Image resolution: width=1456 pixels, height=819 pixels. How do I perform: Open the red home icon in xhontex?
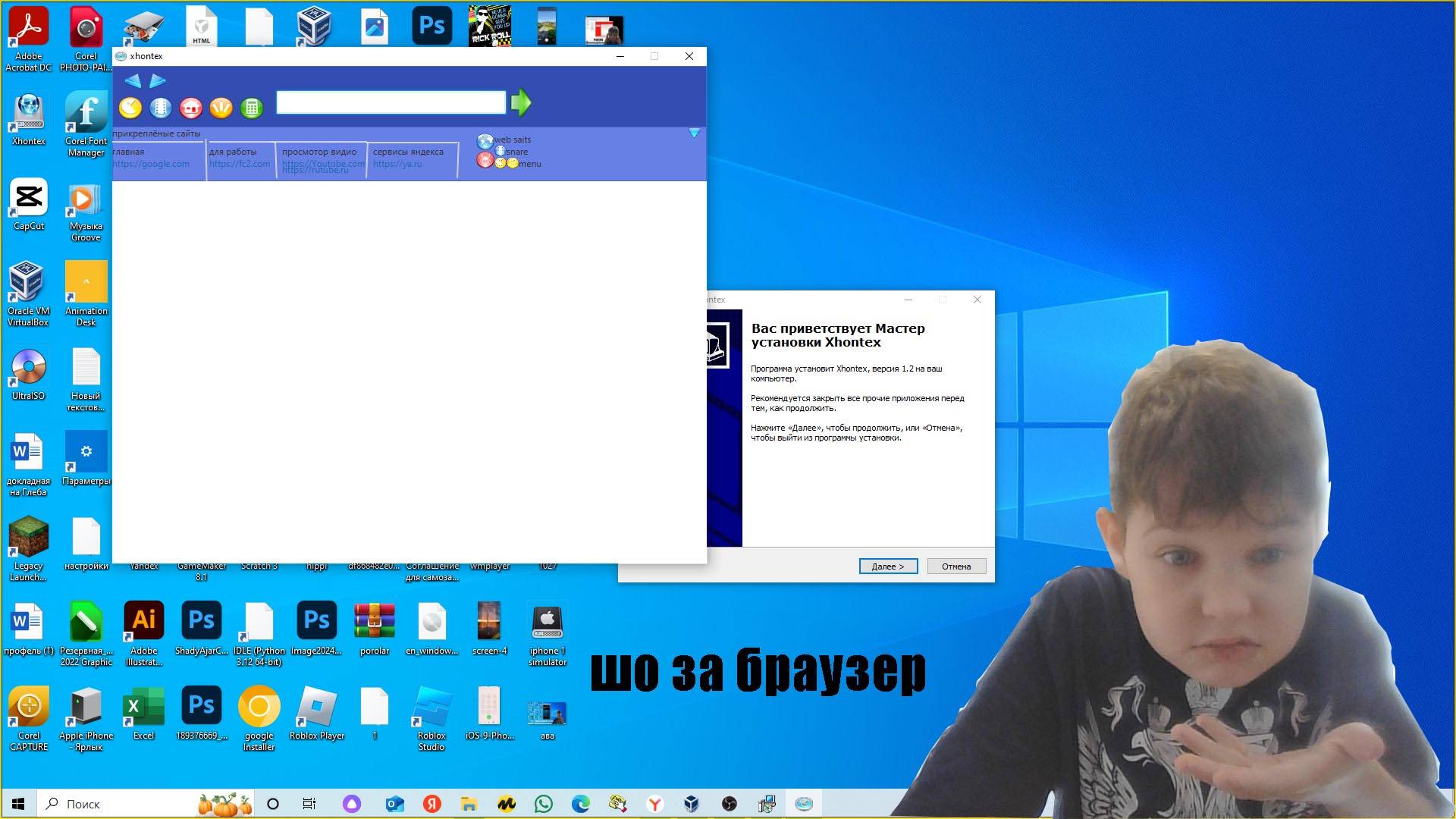click(x=191, y=108)
